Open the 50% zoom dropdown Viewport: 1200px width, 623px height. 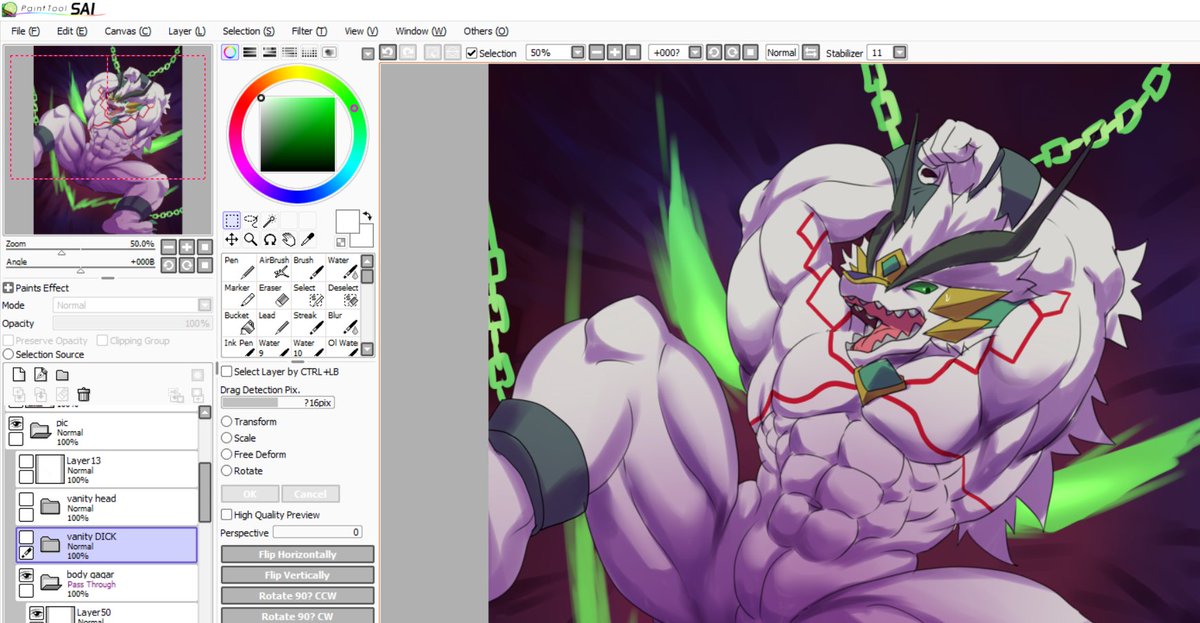tap(576, 52)
